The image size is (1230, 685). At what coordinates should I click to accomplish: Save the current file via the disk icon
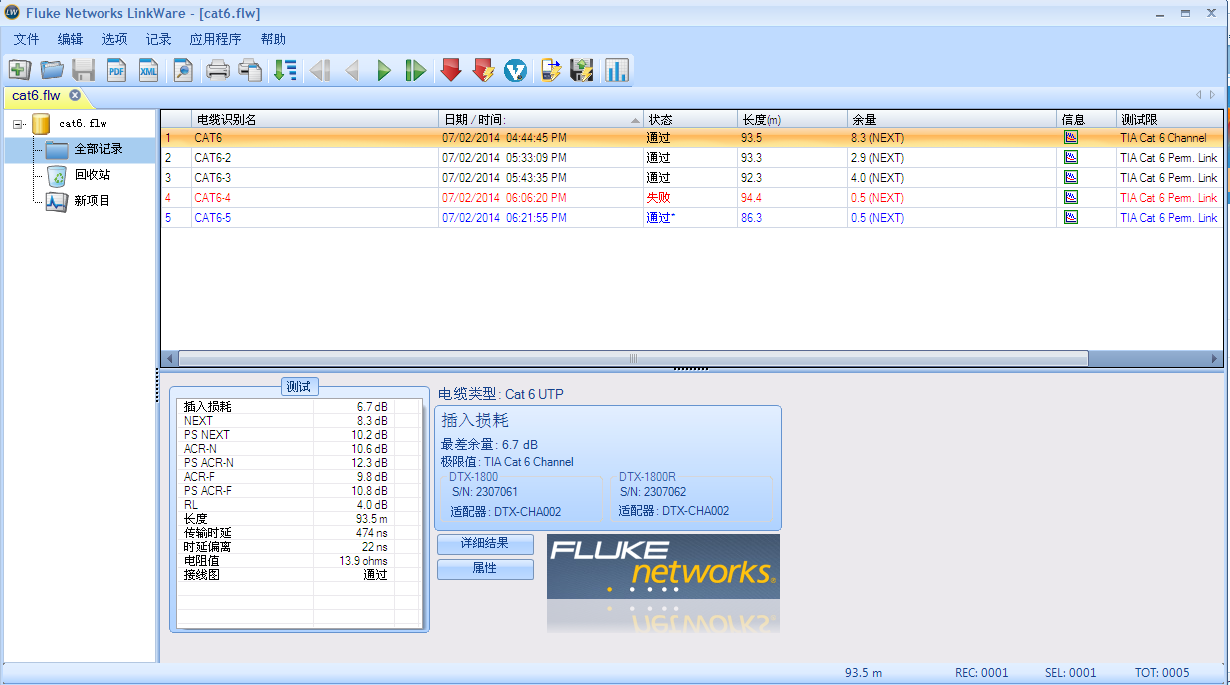point(84,70)
